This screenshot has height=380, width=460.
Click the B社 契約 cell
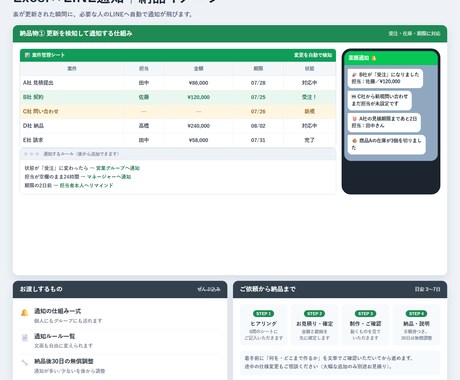coord(72,97)
